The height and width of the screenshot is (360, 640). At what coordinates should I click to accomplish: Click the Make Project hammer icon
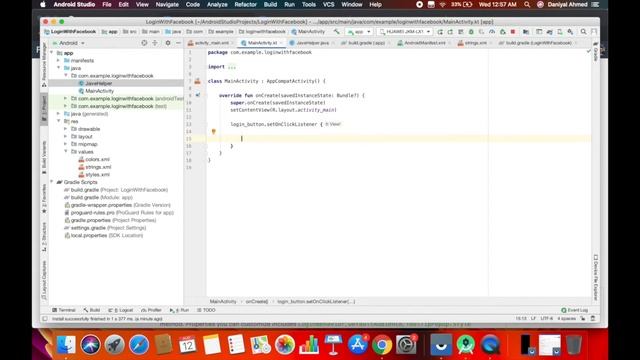336,31
